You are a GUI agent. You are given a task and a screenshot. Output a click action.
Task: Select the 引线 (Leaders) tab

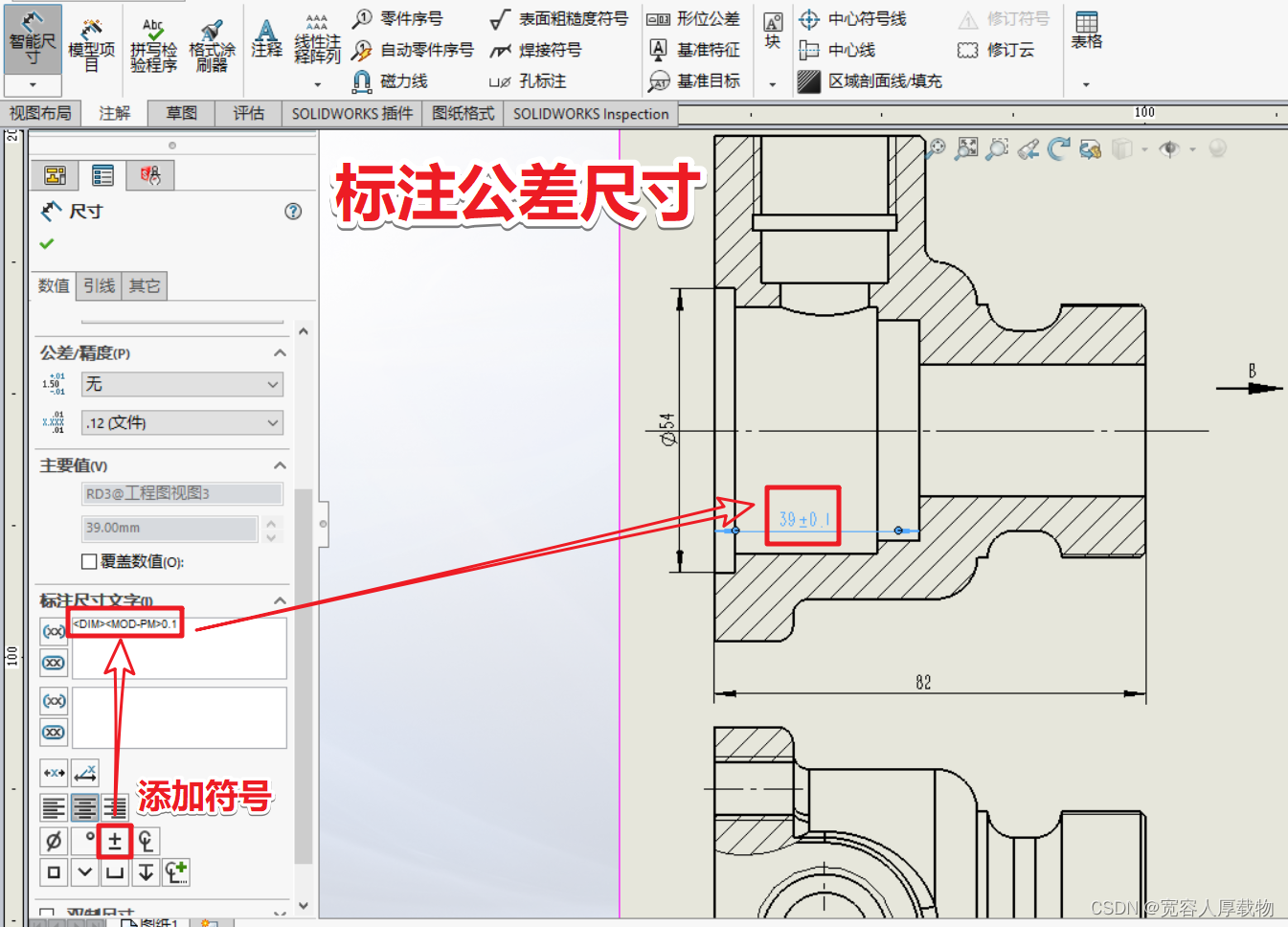[x=99, y=285]
